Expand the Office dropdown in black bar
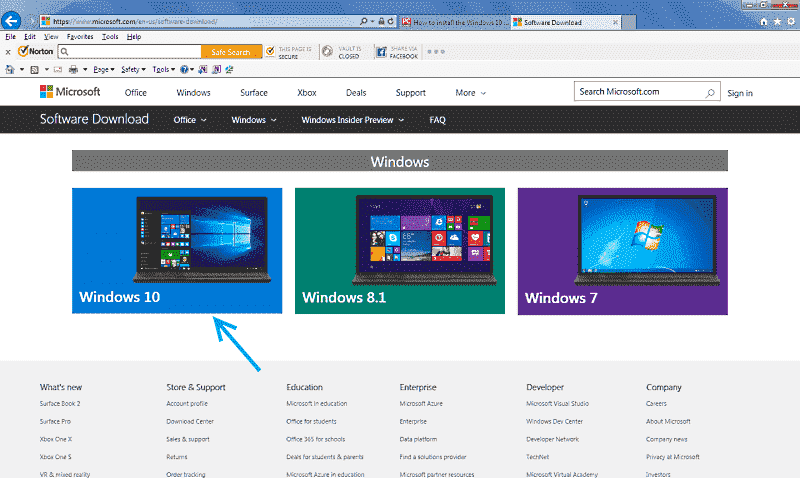 (189, 120)
